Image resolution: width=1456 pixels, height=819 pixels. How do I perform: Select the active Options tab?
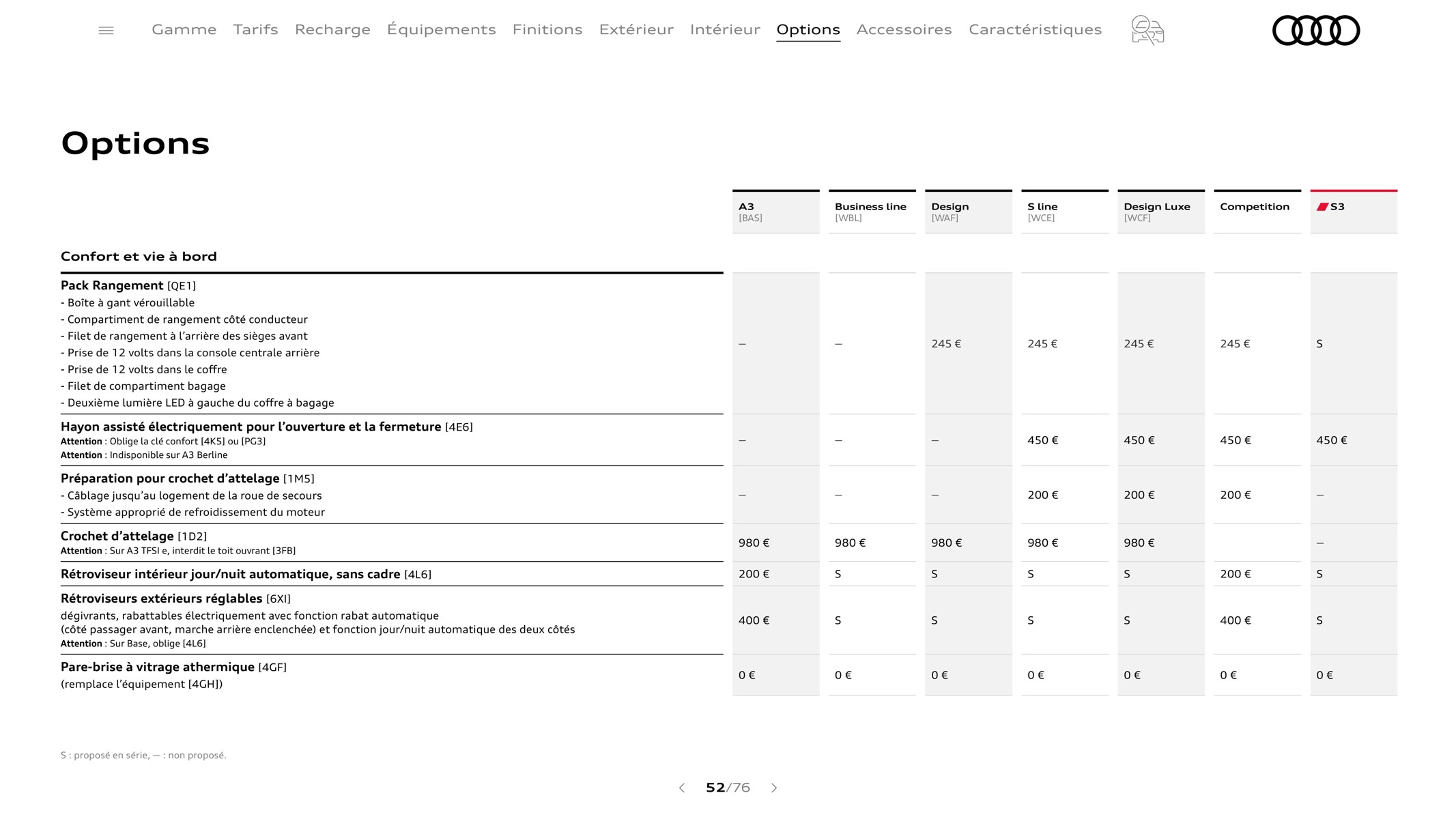pyautogui.click(x=808, y=29)
